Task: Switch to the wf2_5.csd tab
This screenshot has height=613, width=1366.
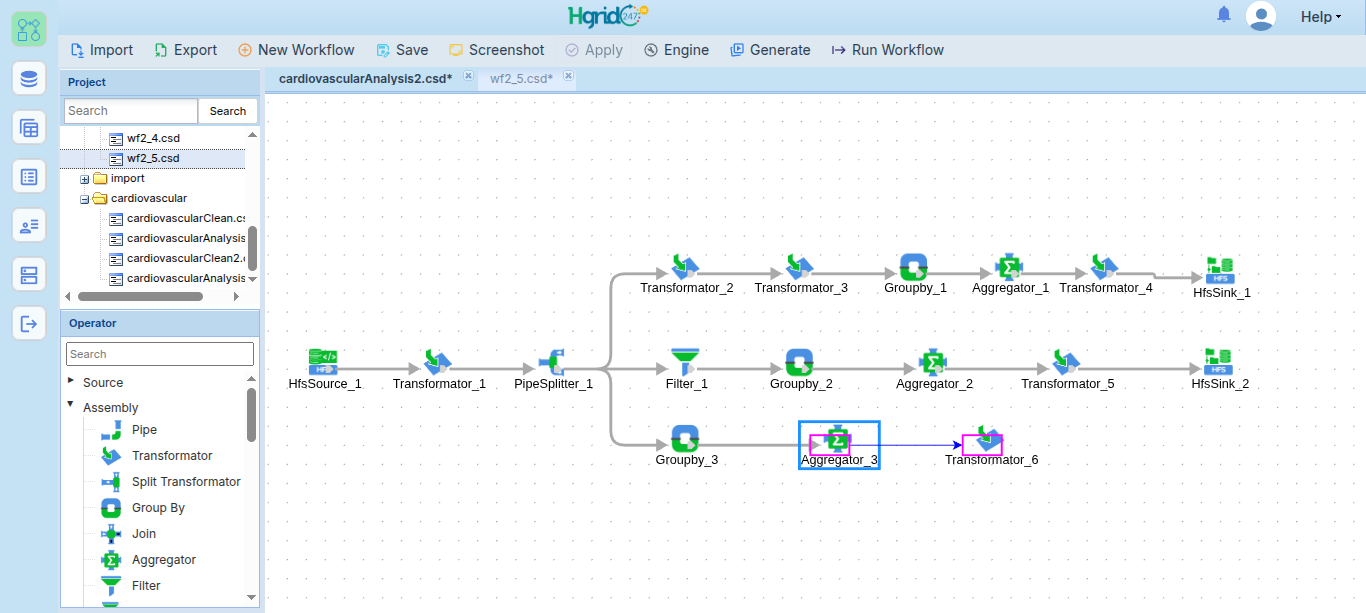Action: [521, 79]
